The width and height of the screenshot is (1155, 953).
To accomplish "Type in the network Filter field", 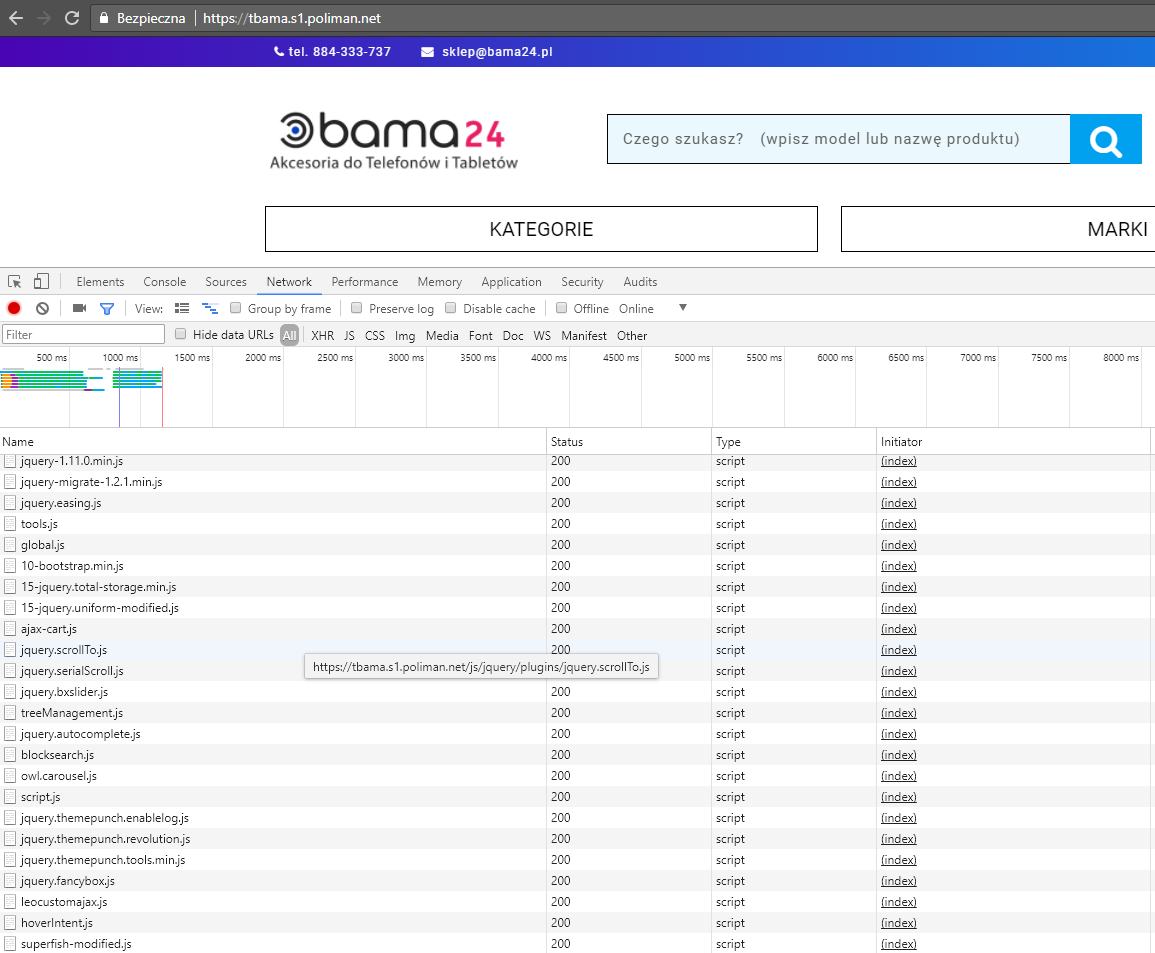I will (x=84, y=335).
